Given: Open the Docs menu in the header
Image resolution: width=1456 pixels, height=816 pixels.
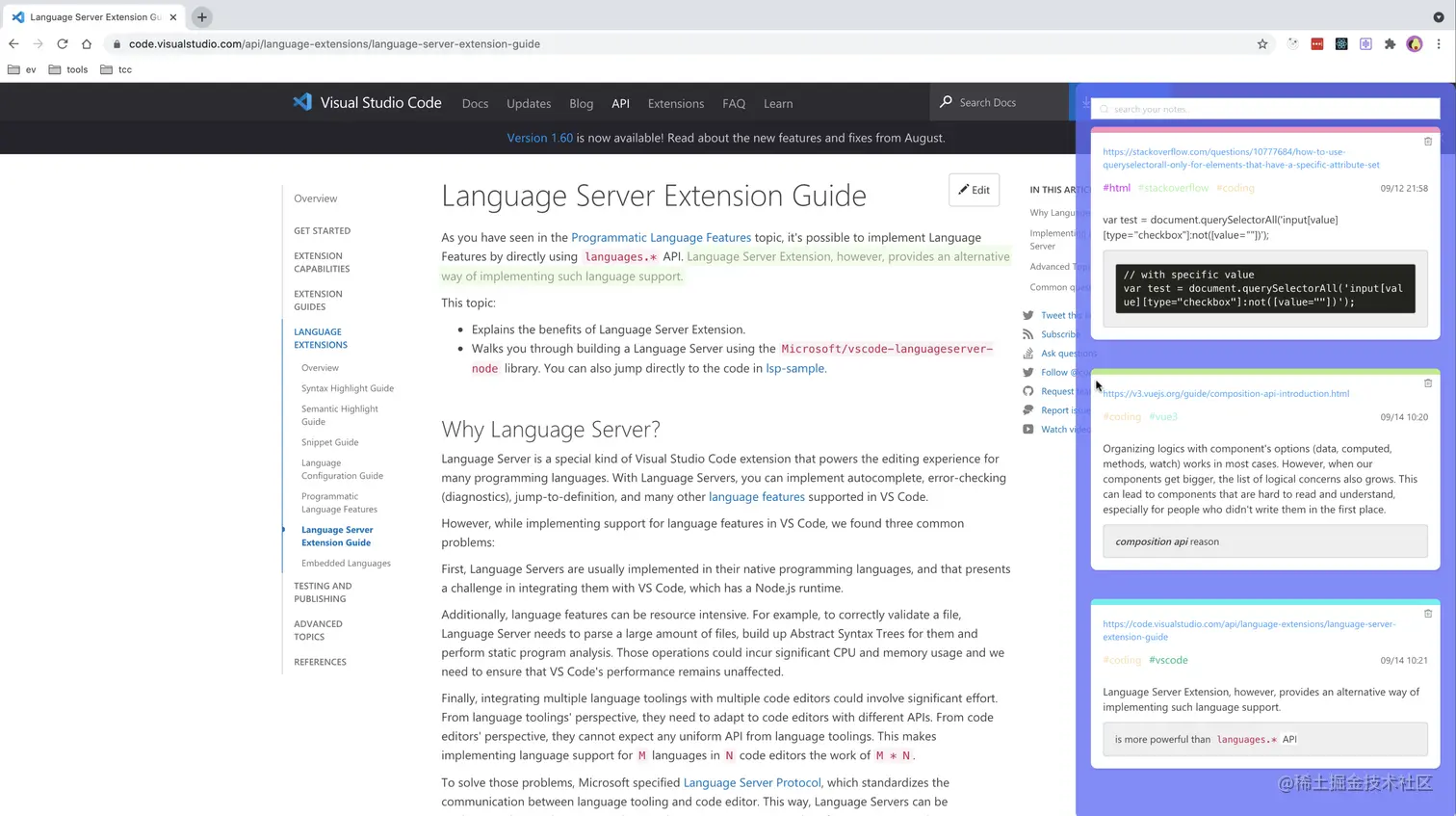Looking at the screenshot, I should (x=475, y=103).
